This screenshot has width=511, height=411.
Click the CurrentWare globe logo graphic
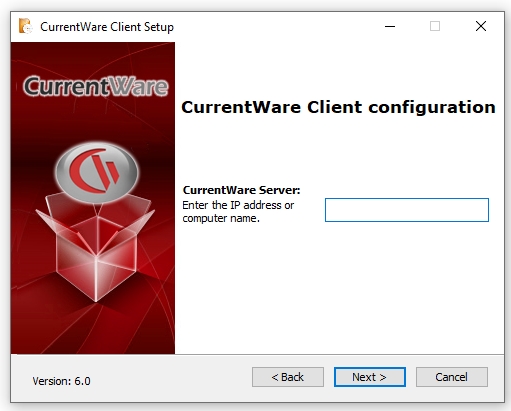click(96, 172)
